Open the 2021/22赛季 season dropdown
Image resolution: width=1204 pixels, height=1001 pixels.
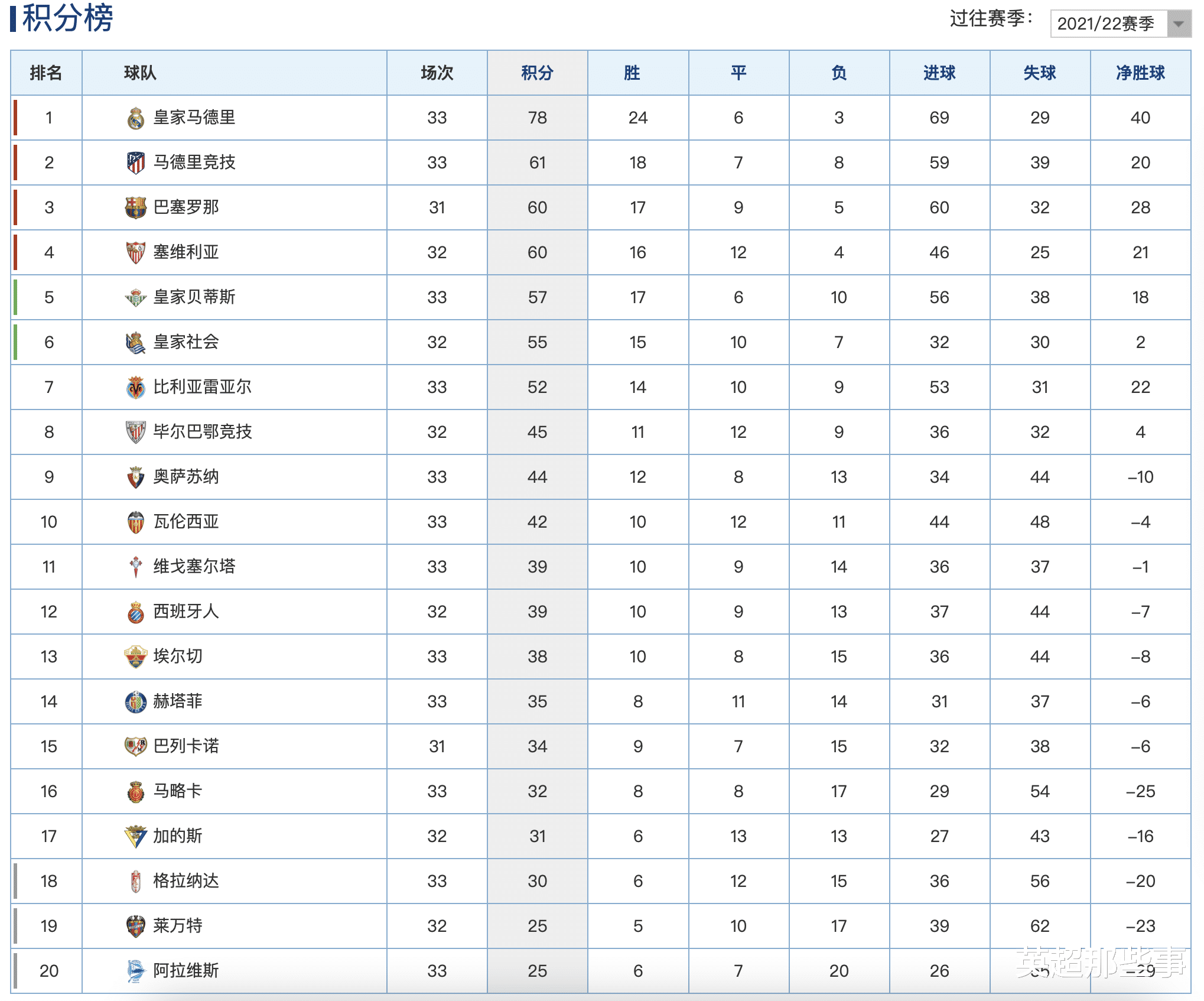pyautogui.click(x=1120, y=24)
